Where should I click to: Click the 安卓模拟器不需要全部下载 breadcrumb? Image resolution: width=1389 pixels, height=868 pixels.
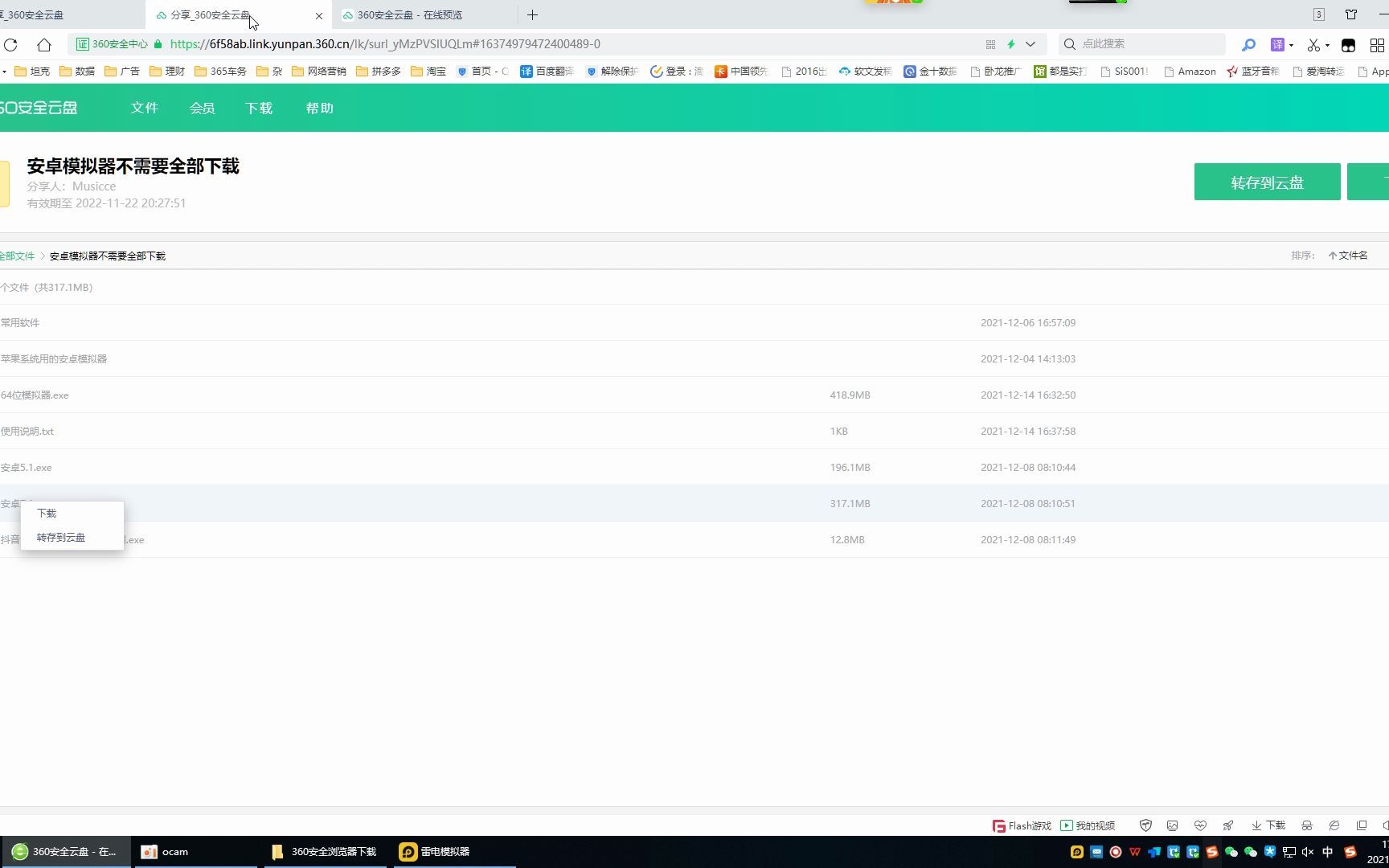[x=108, y=256]
